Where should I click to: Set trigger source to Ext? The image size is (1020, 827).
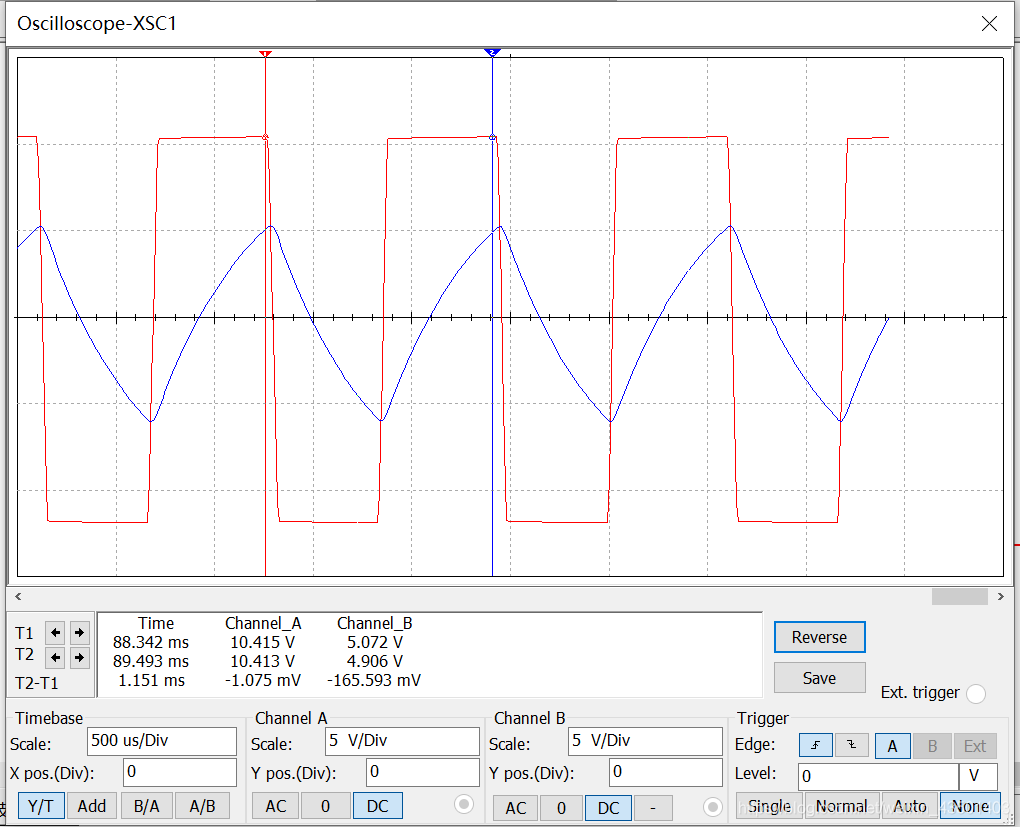click(974, 746)
